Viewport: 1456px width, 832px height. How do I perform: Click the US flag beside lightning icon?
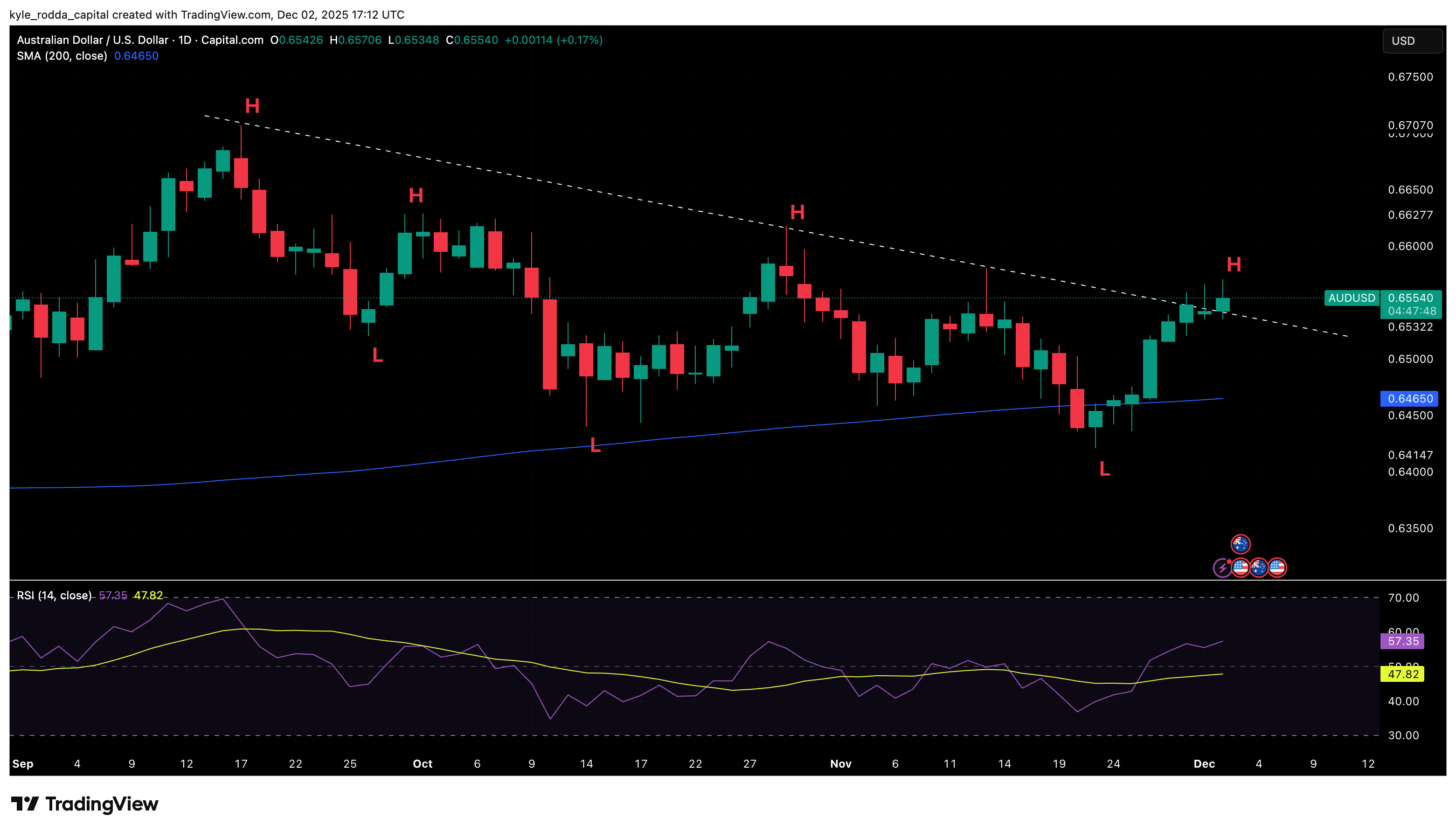pyautogui.click(x=1240, y=568)
